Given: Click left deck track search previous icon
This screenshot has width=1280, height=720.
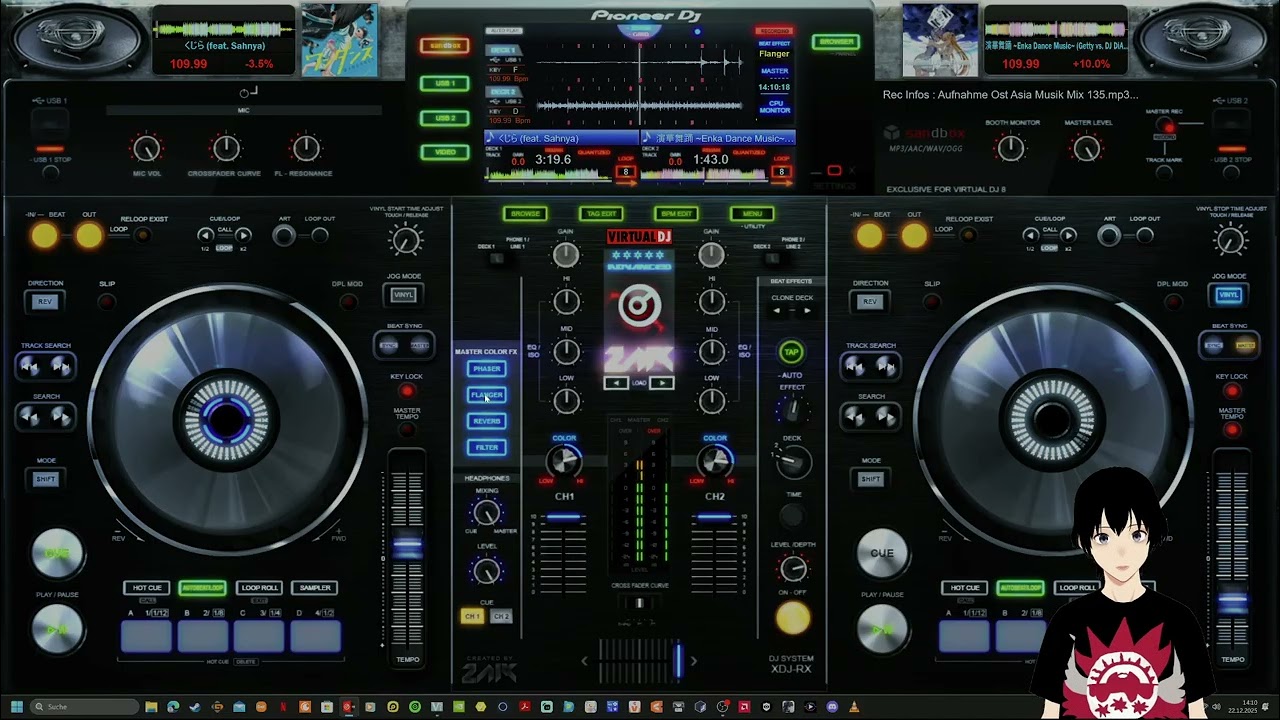Looking at the screenshot, I should point(30,367).
